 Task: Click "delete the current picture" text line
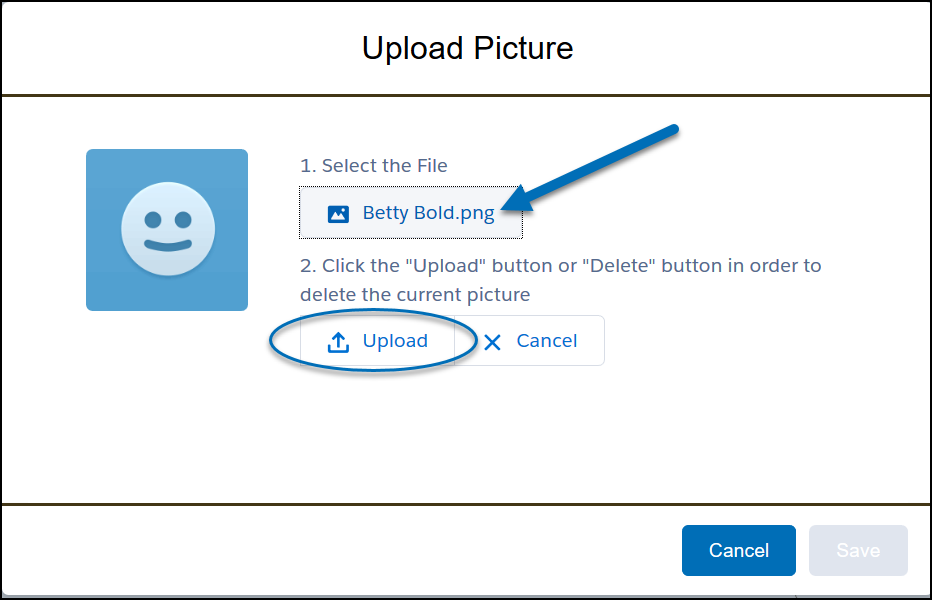(x=414, y=295)
